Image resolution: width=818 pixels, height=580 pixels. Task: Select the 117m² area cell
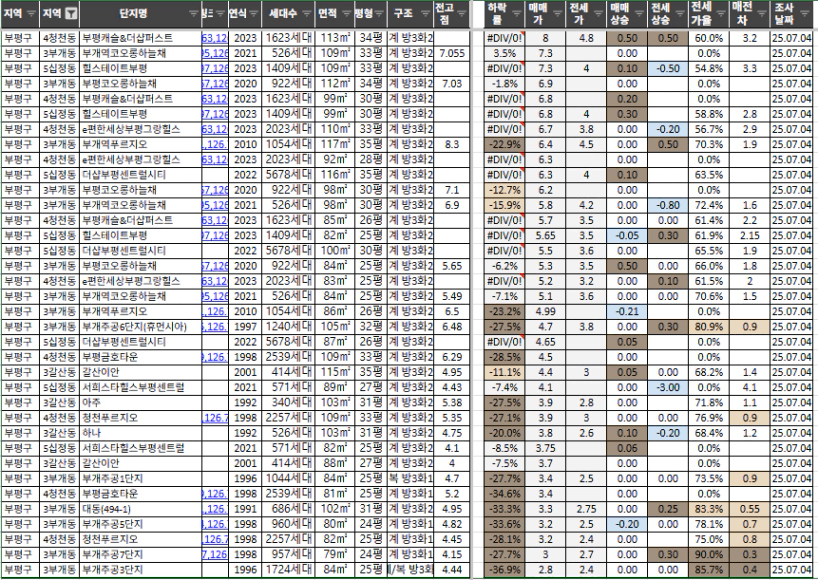334,144
